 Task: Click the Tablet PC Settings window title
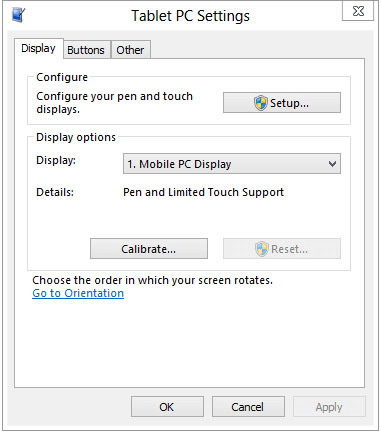tap(190, 16)
